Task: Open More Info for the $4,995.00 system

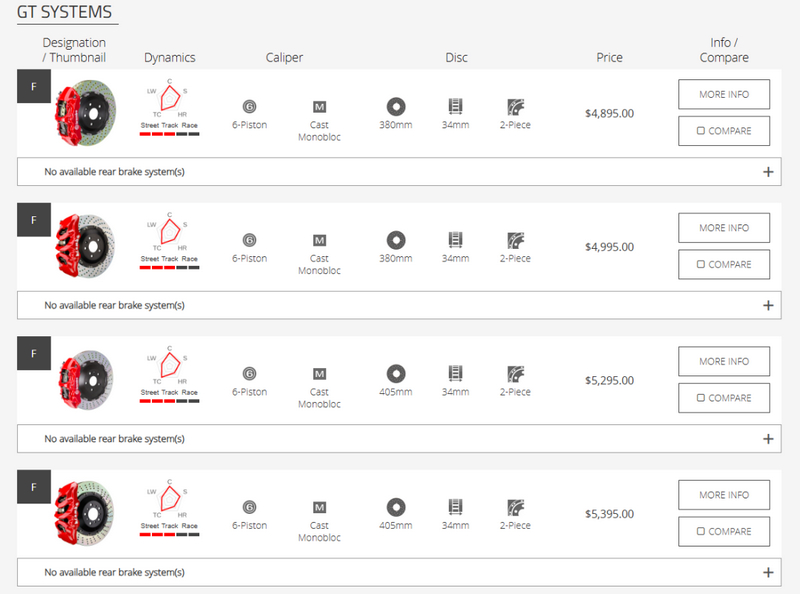Action: [x=724, y=227]
